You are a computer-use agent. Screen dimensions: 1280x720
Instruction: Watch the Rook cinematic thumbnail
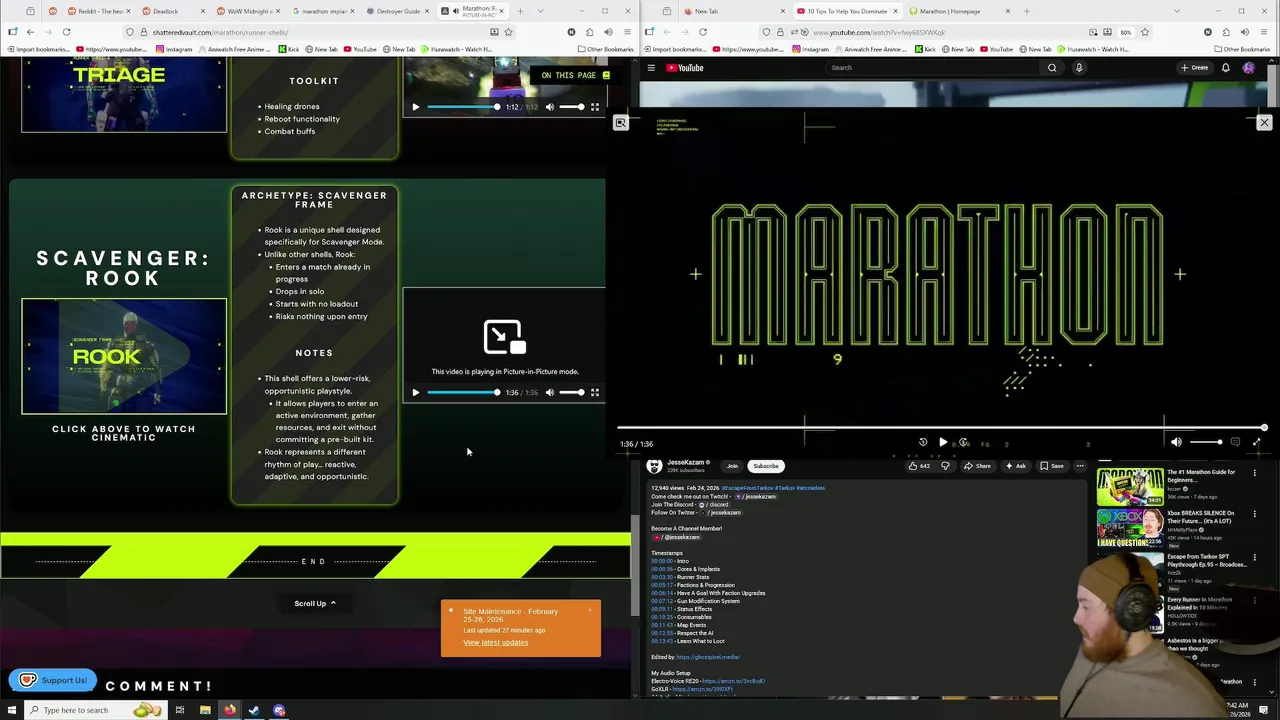[x=124, y=356]
